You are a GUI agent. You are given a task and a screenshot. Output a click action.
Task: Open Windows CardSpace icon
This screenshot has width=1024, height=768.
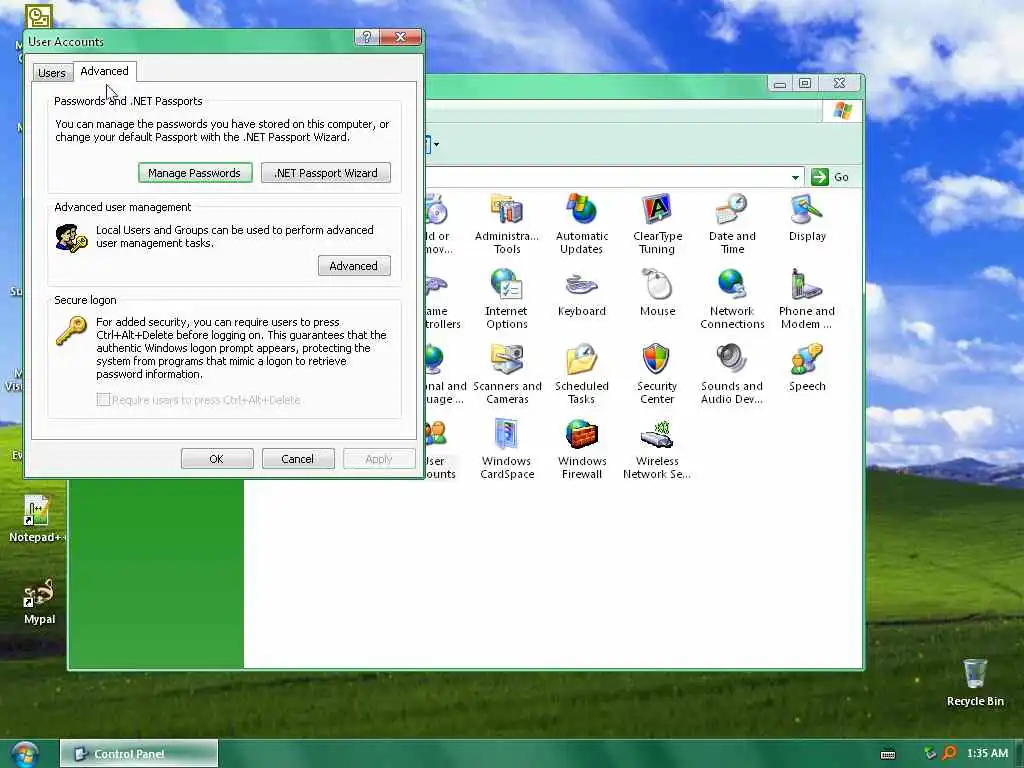(x=507, y=449)
